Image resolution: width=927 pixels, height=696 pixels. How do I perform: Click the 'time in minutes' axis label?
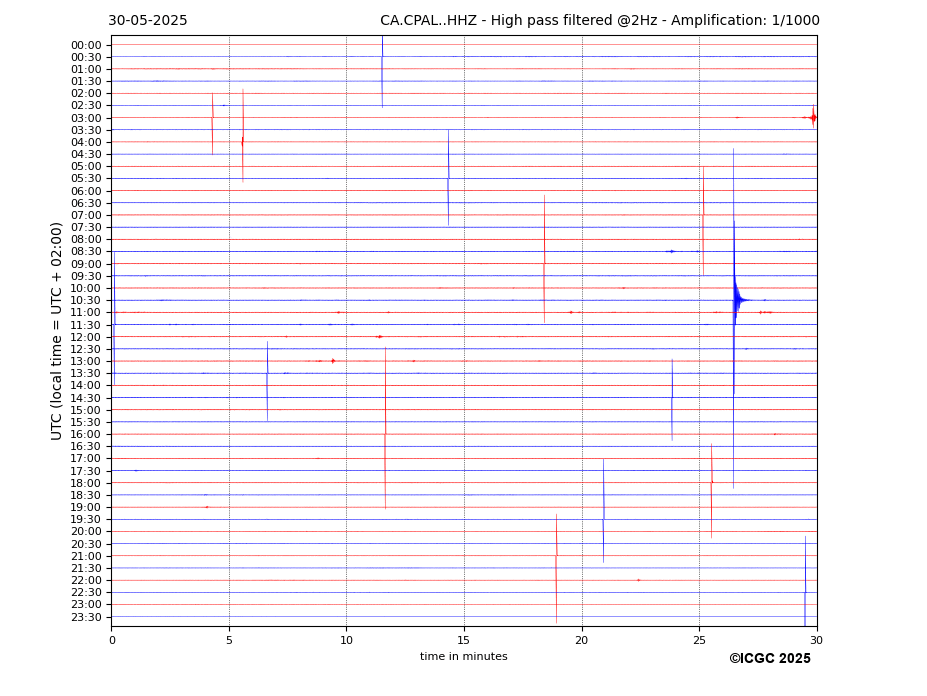464,656
